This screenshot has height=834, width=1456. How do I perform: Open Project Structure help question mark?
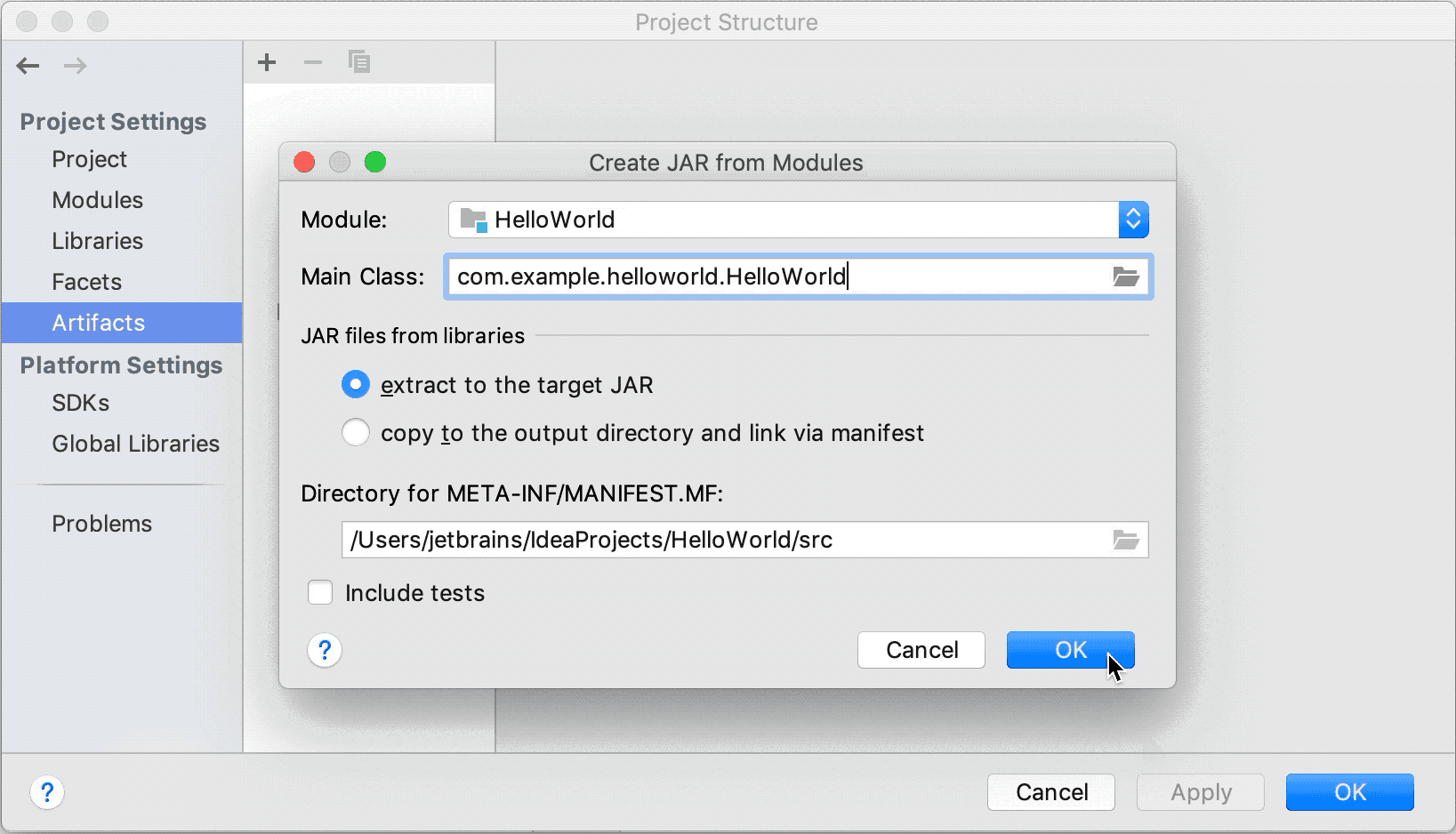click(47, 792)
